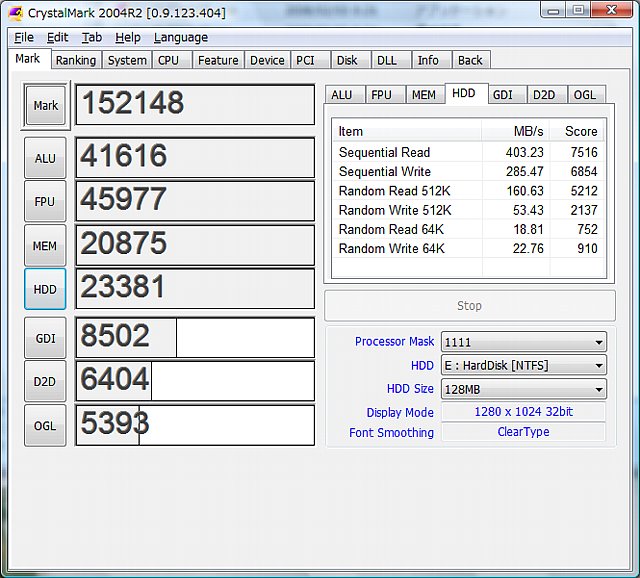Select the Random Write 512K row
Viewport: 640px width, 578px height.
468,210
